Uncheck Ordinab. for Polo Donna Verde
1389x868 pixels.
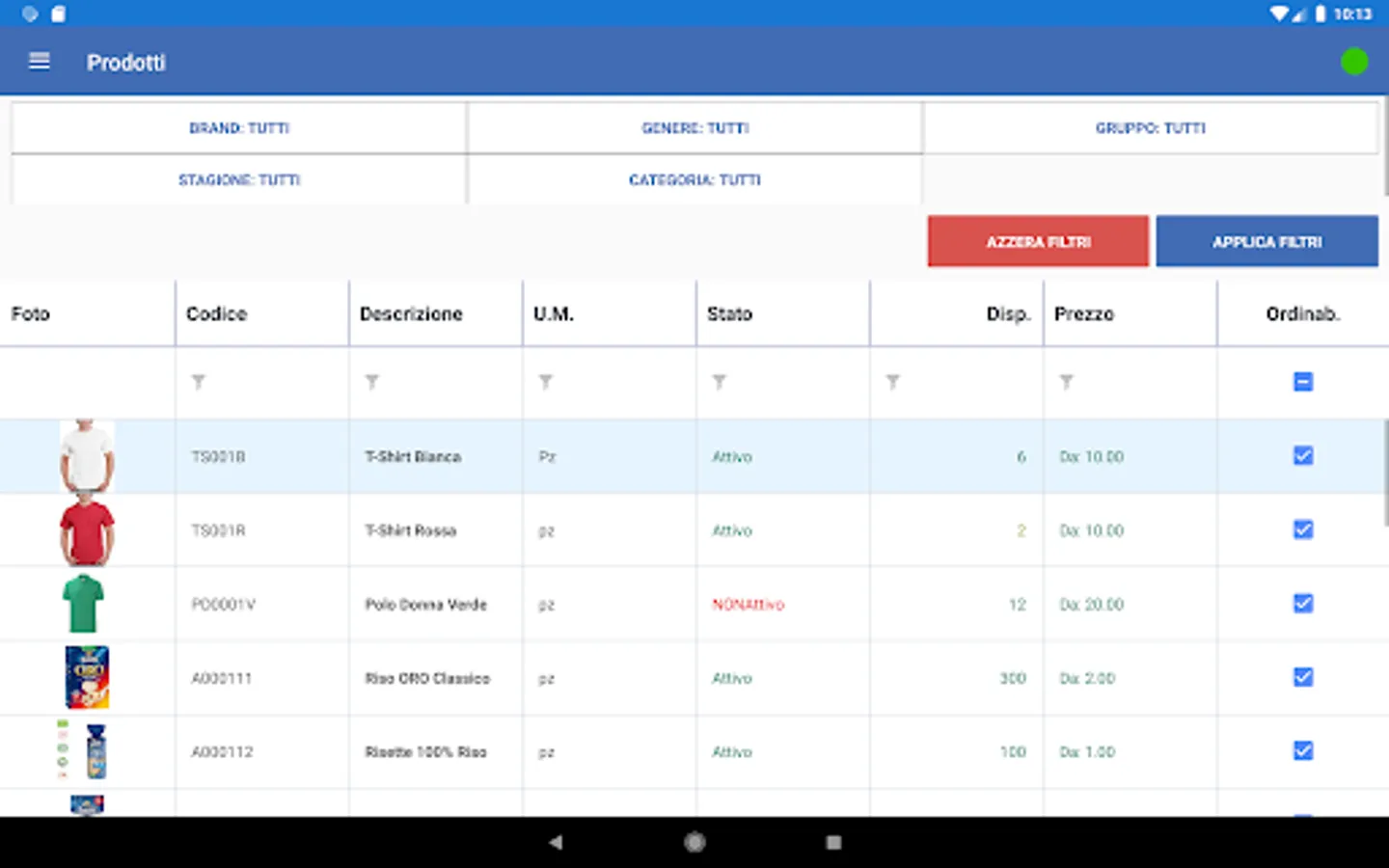[1303, 604]
